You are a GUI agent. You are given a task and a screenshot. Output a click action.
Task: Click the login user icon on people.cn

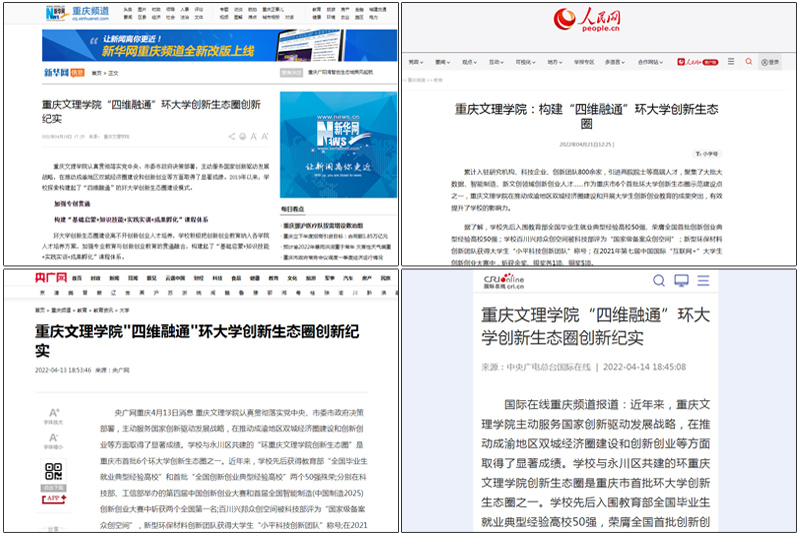[769, 61]
